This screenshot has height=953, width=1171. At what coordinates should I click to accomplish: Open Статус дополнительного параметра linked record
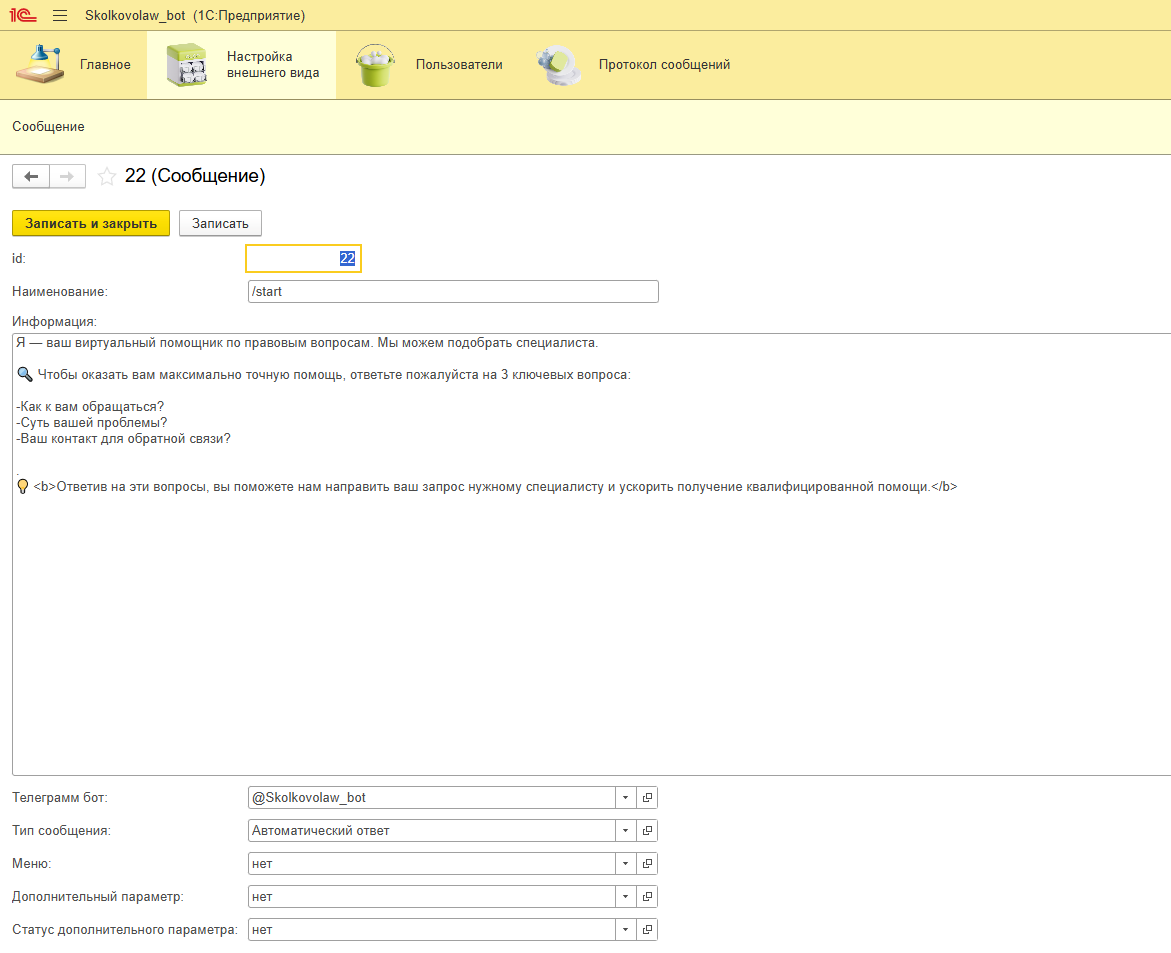(x=647, y=930)
